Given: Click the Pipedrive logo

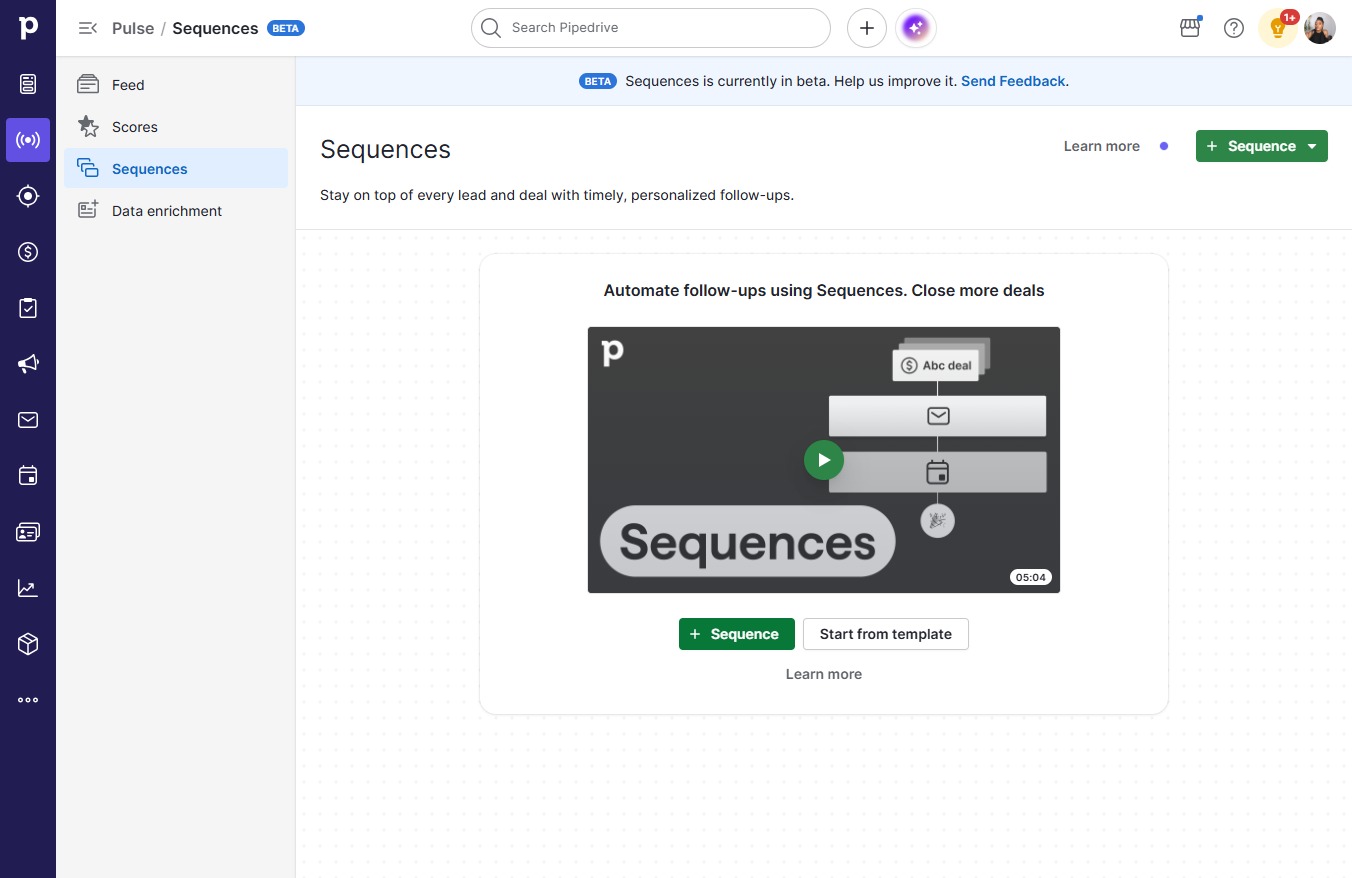Looking at the screenshot, I should [28, 28].
